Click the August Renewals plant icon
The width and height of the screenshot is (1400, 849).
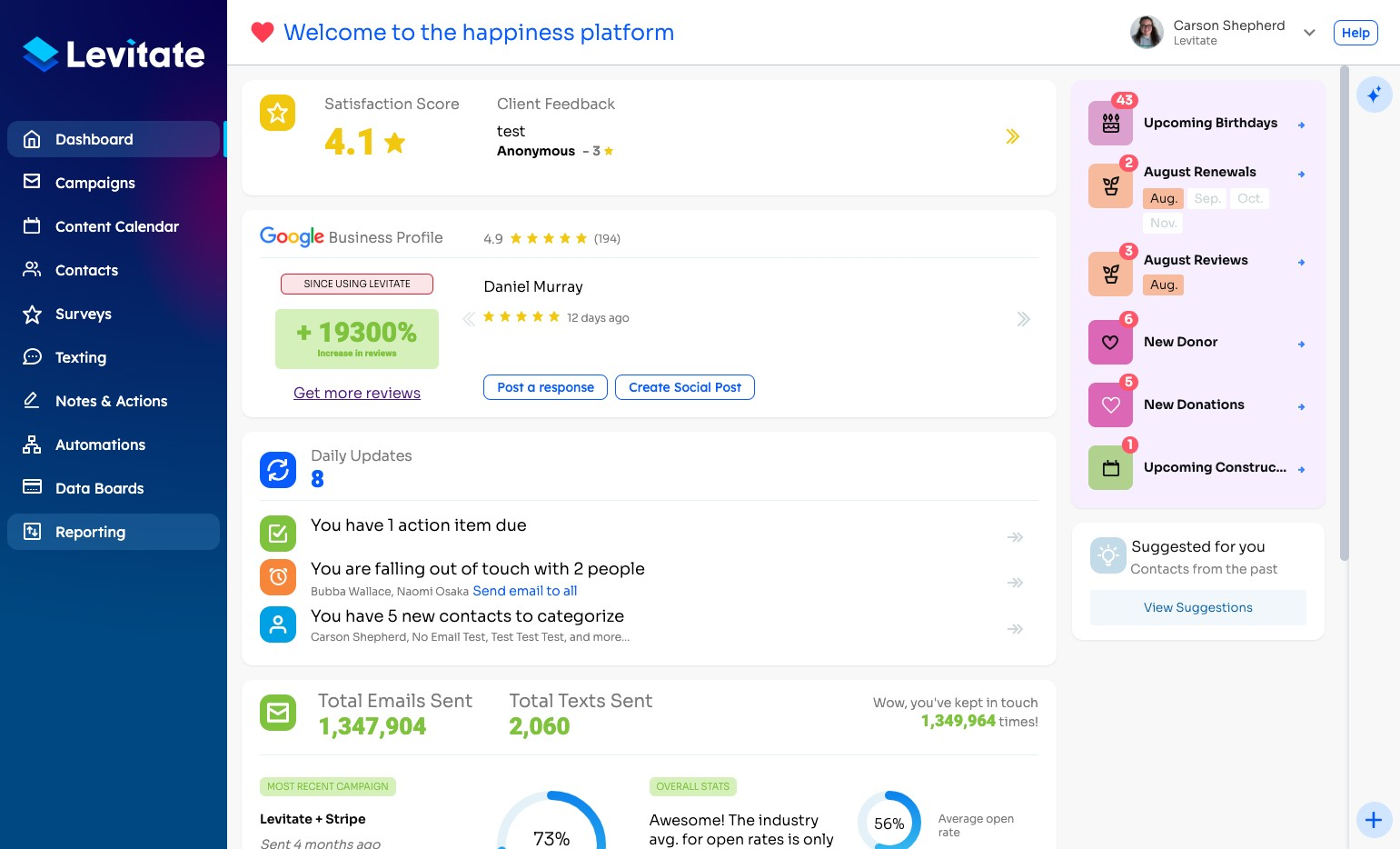[x=1110, y=185]
